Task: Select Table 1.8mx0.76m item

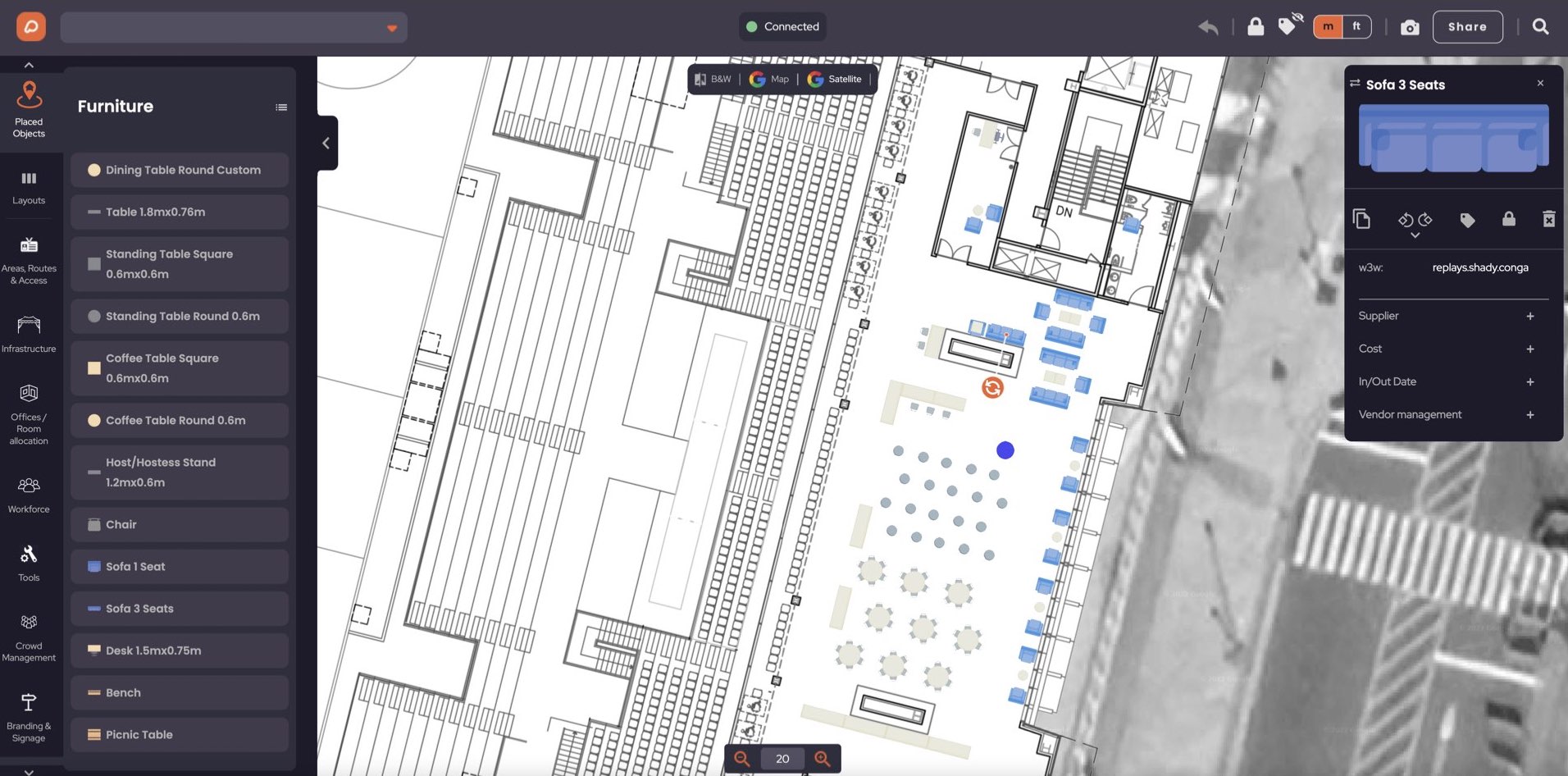Action: click(180, 212)
